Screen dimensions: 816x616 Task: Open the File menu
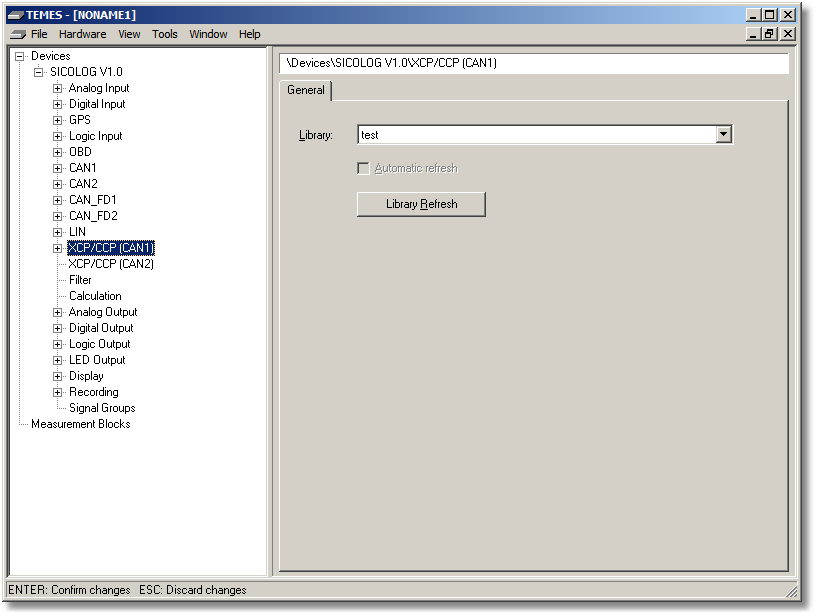39,34
